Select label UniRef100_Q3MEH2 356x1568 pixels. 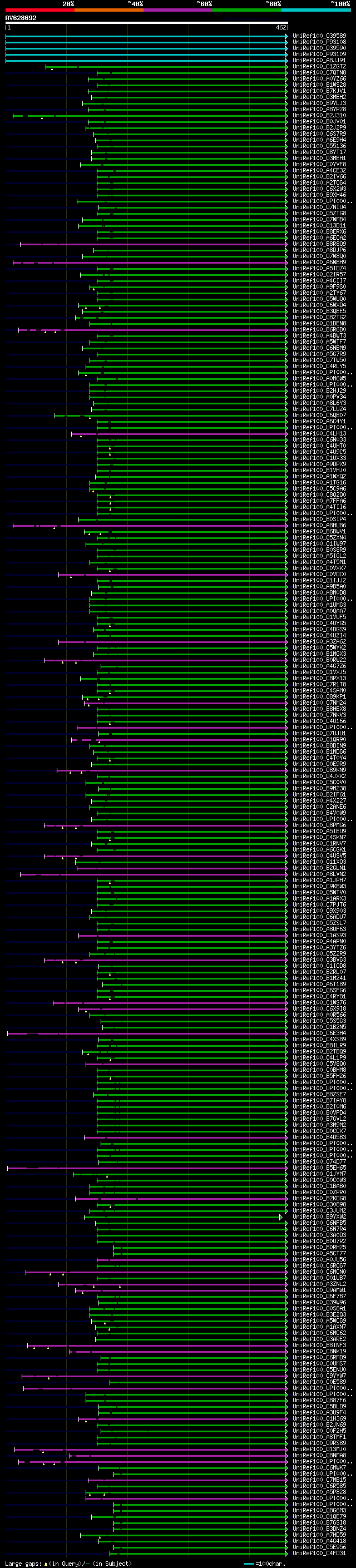pyautogui.click(x=319, y=97)
